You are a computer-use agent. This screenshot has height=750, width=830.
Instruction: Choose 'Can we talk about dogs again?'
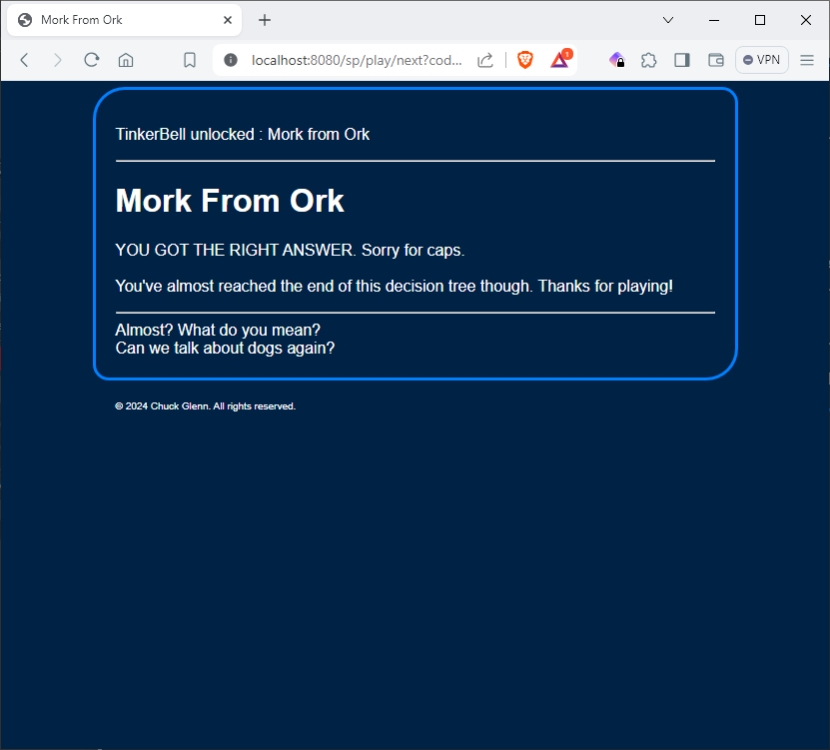tap(225, 348)
